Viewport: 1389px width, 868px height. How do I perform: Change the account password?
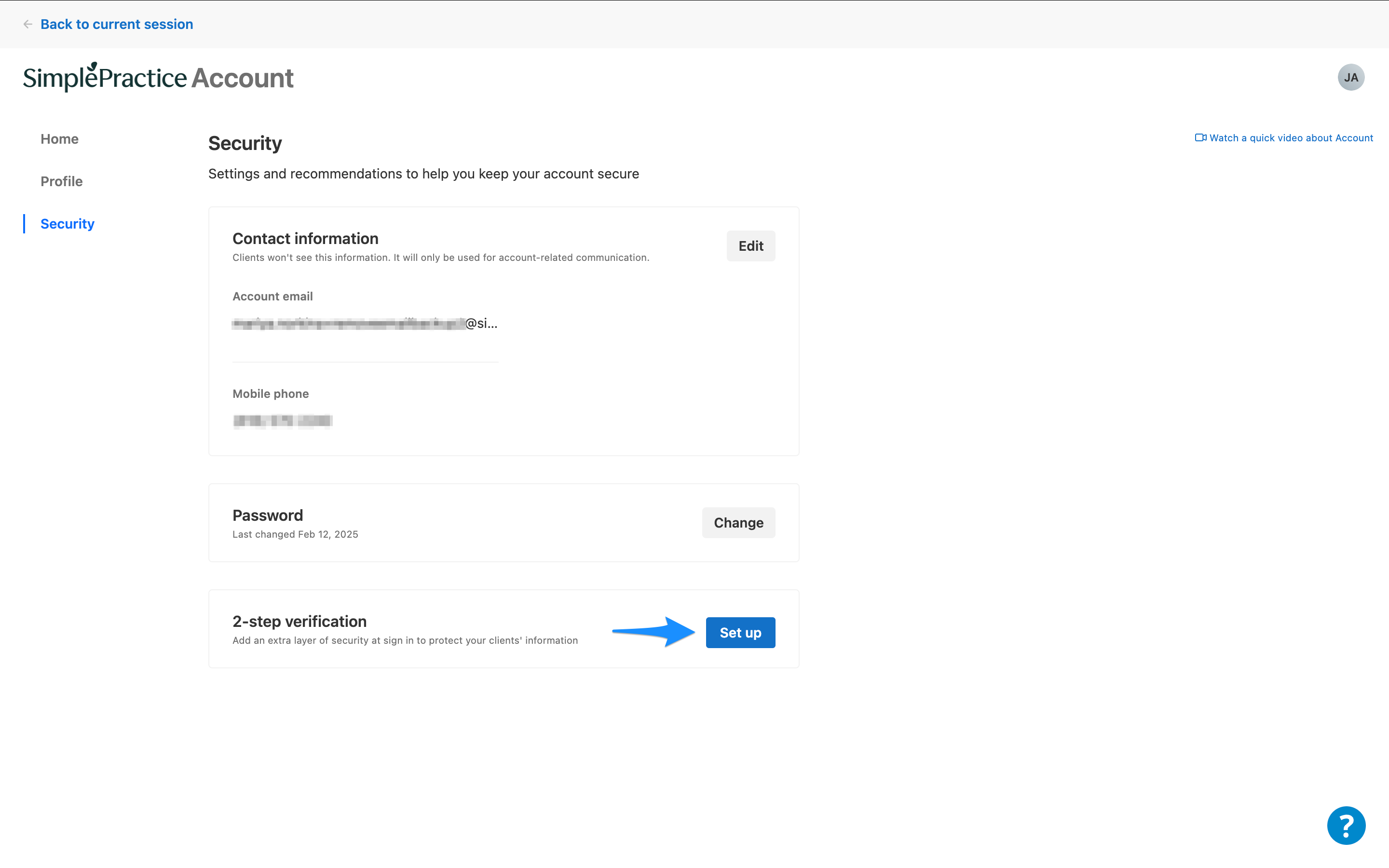[738, 523]
